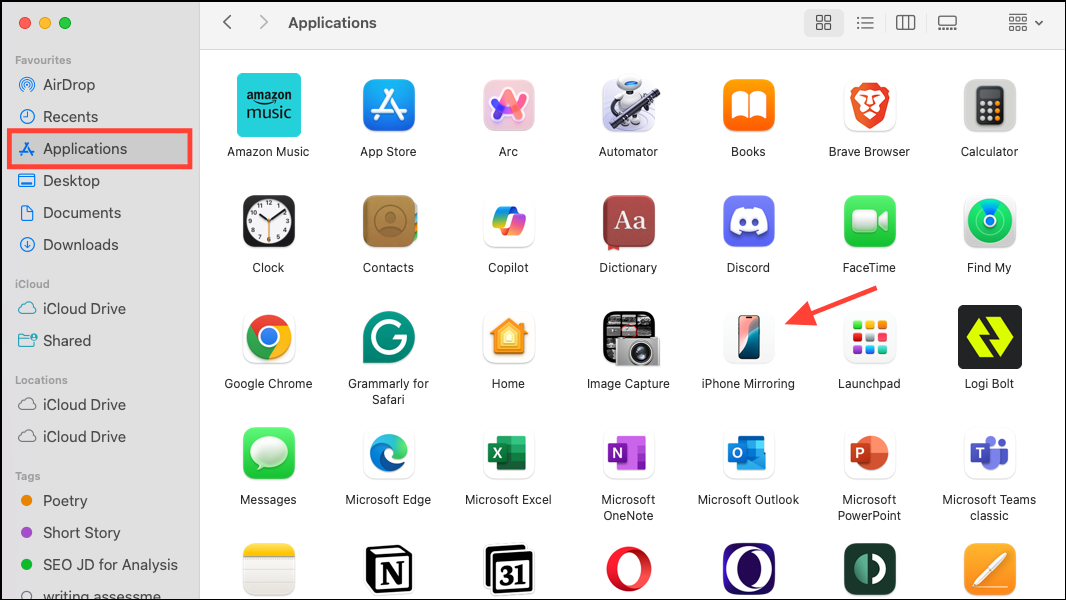Screen dimensions: 1066x600
Task: Open the Home app icon
Action: click(509, 337)
